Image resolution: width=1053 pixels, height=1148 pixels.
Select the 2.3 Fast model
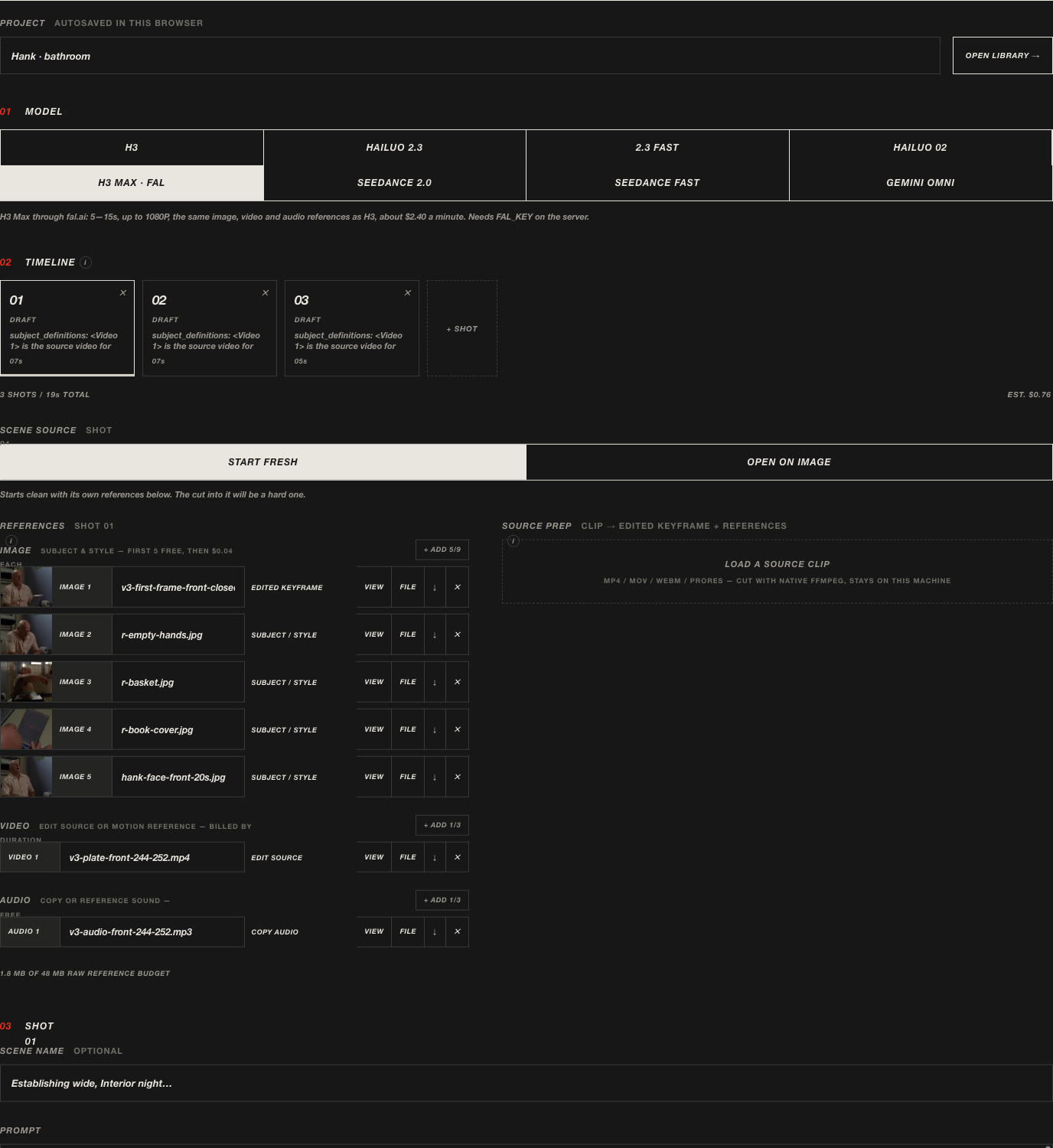657,148
